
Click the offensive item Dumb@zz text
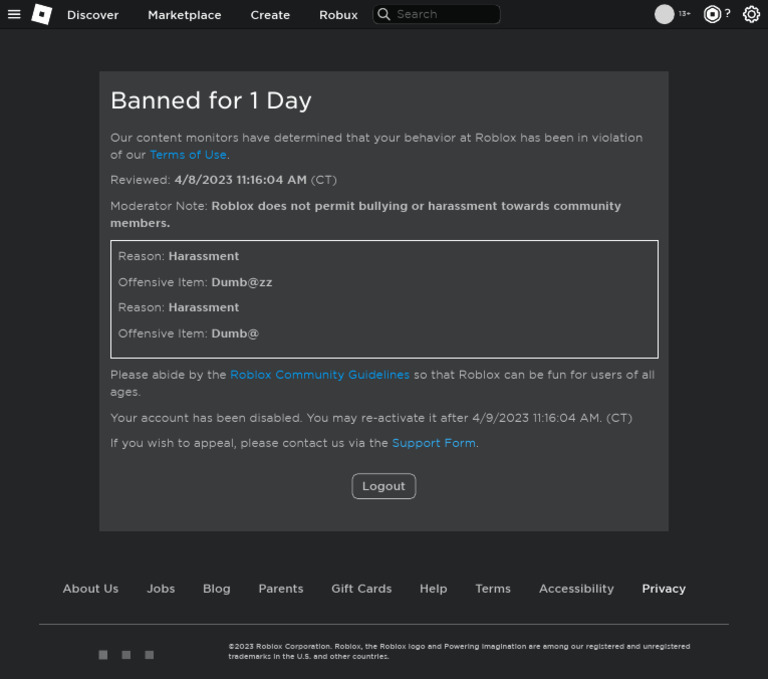pyautogui.click(x=241, y=282)
